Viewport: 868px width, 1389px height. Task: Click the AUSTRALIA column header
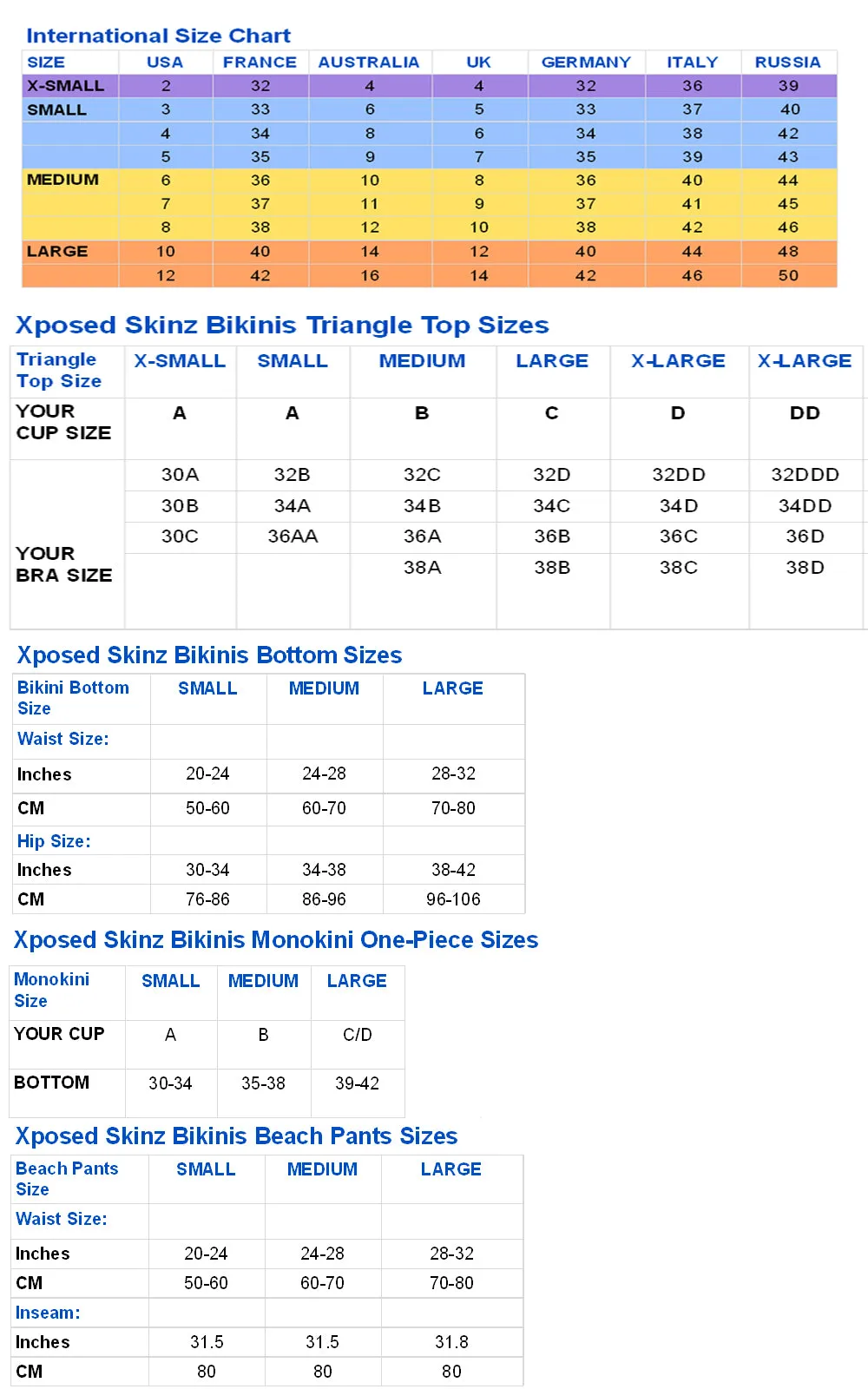[369, 63]
